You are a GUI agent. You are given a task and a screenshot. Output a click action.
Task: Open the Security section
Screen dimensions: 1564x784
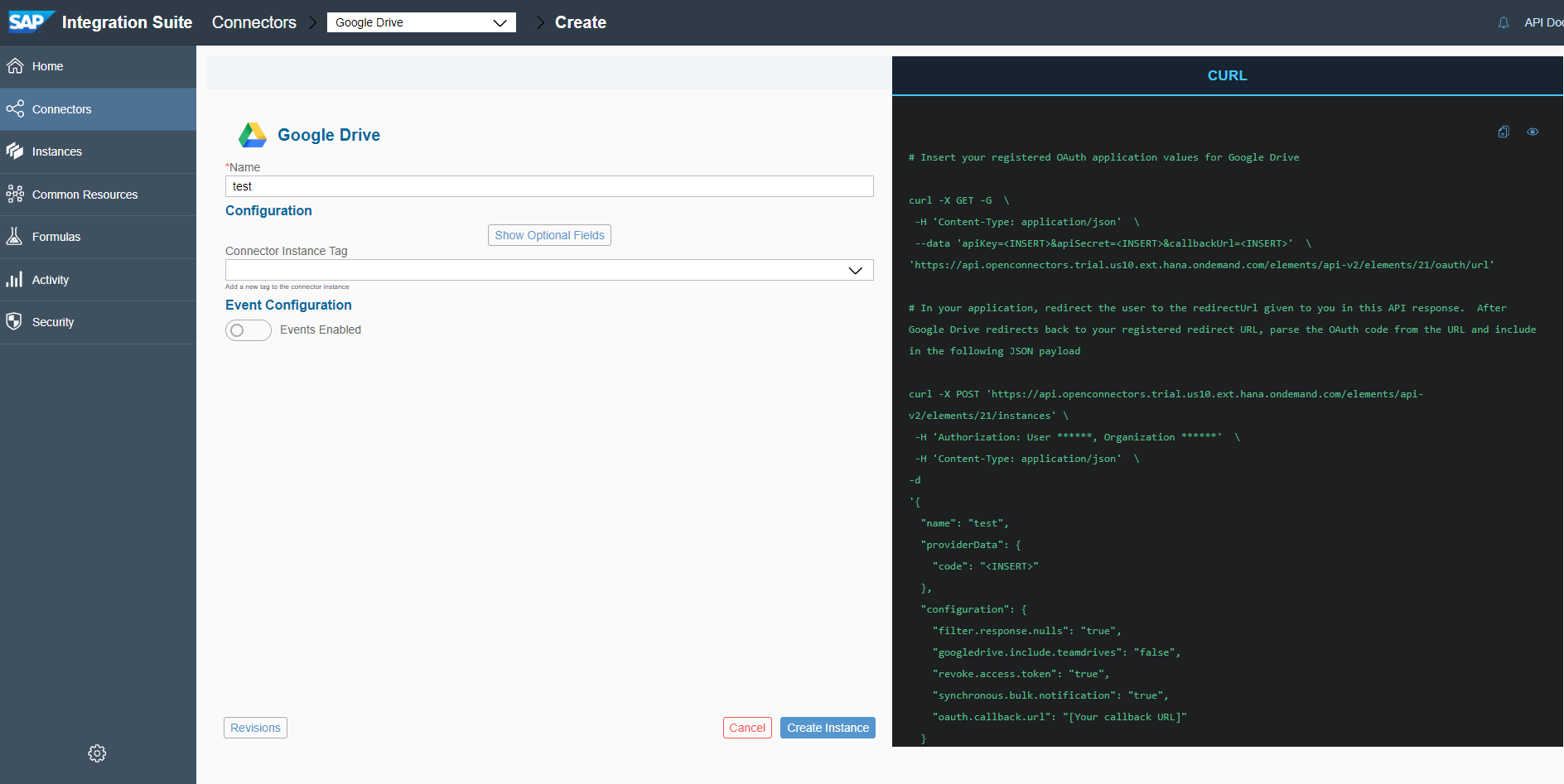[x=98, y=322]
